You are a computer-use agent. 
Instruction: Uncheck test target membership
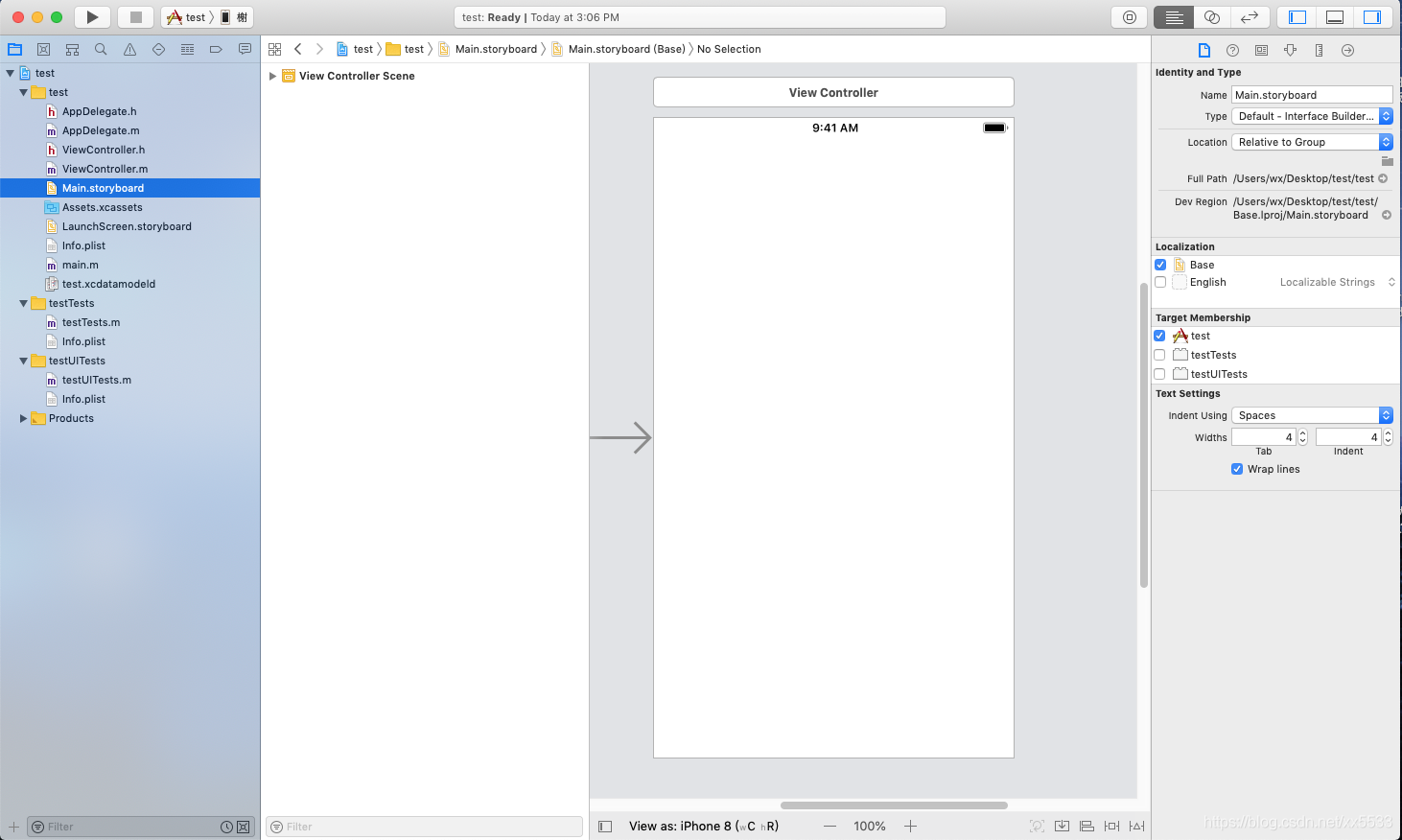pos(1160,336)
